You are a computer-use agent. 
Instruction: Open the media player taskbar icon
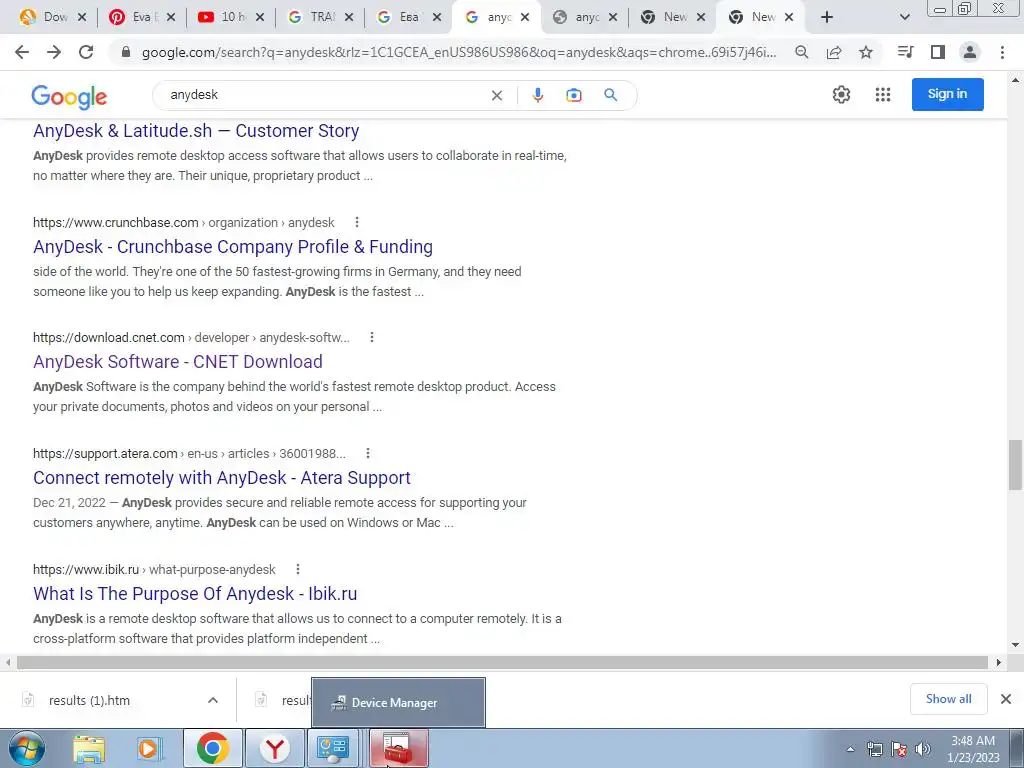pos(150,748)
